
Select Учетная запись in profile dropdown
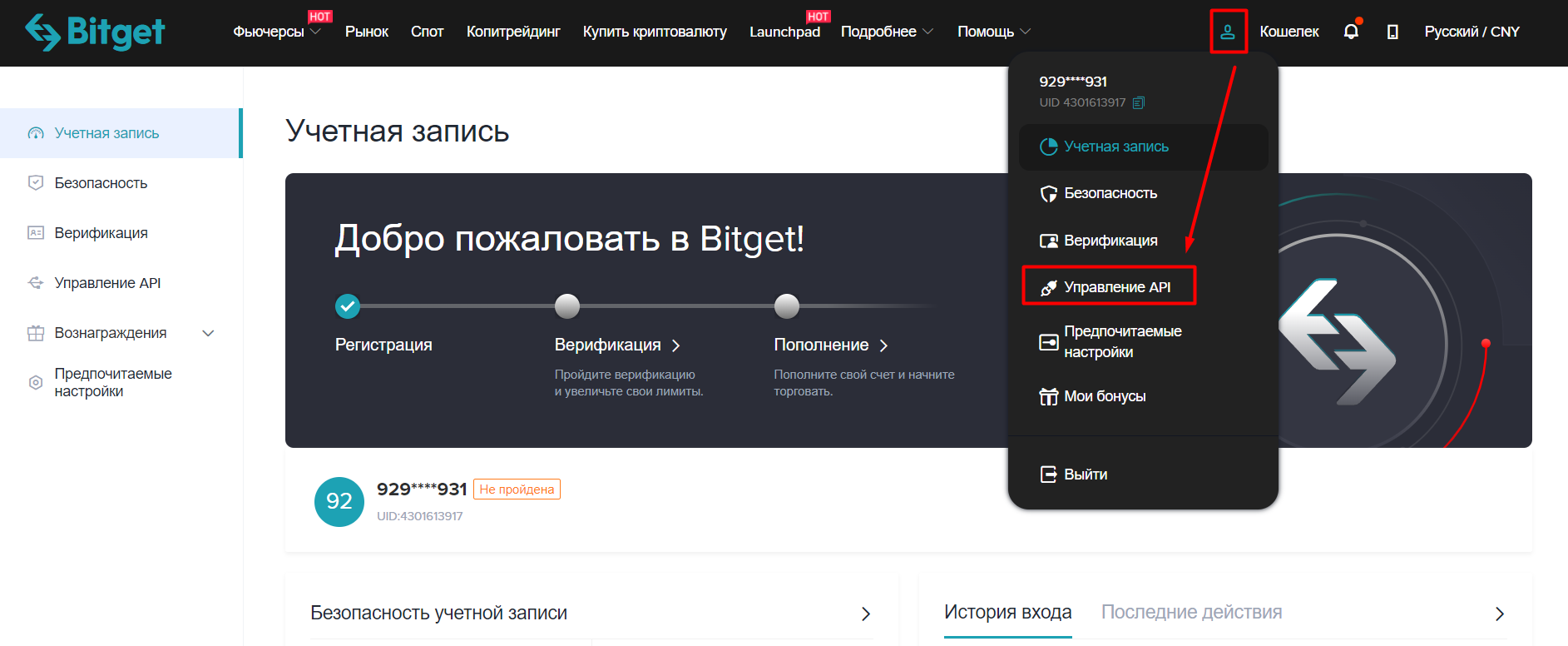pyautogui.click(x=1143, y=147)
